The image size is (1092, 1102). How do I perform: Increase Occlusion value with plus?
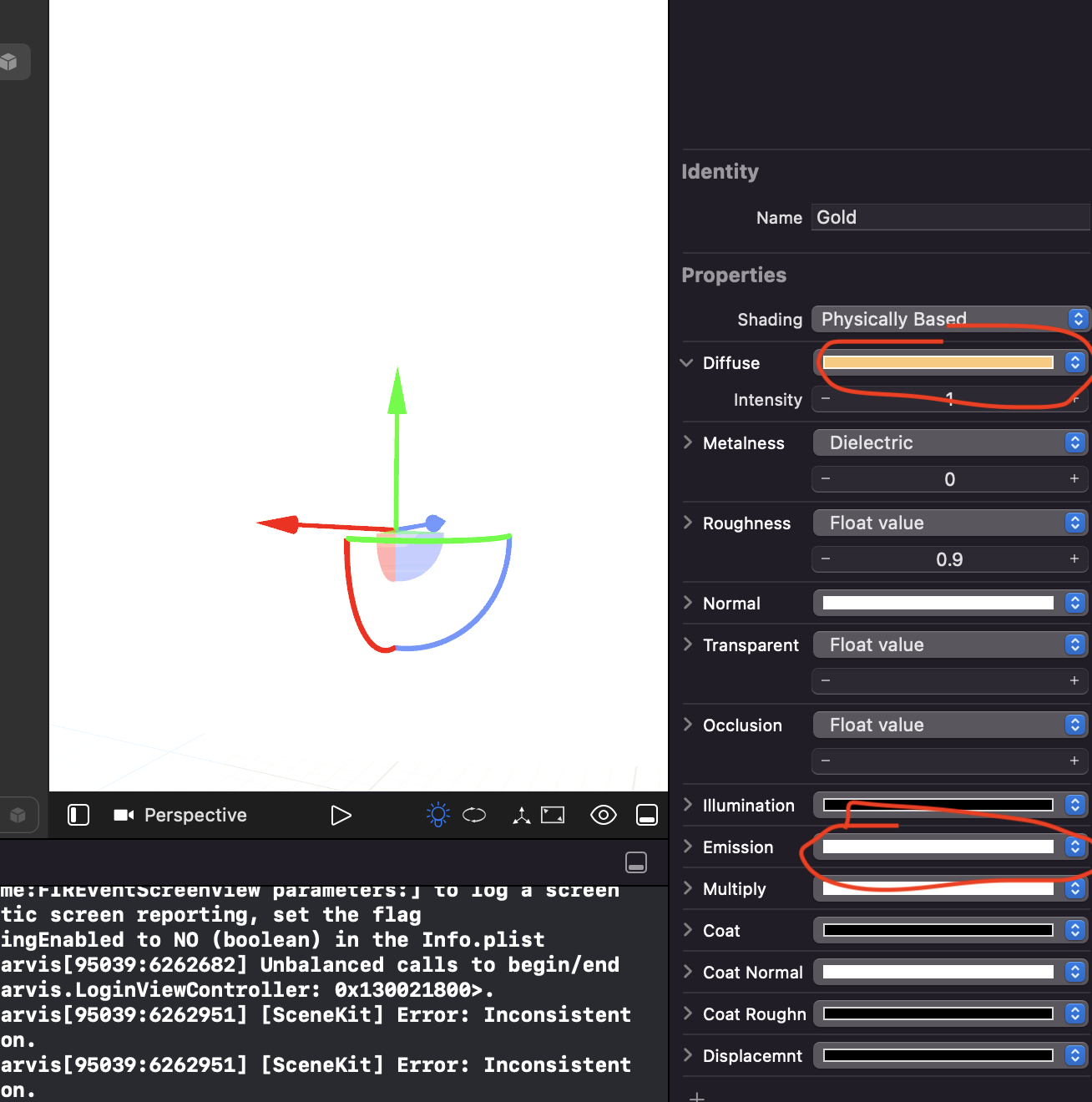tap(1074, 761)
